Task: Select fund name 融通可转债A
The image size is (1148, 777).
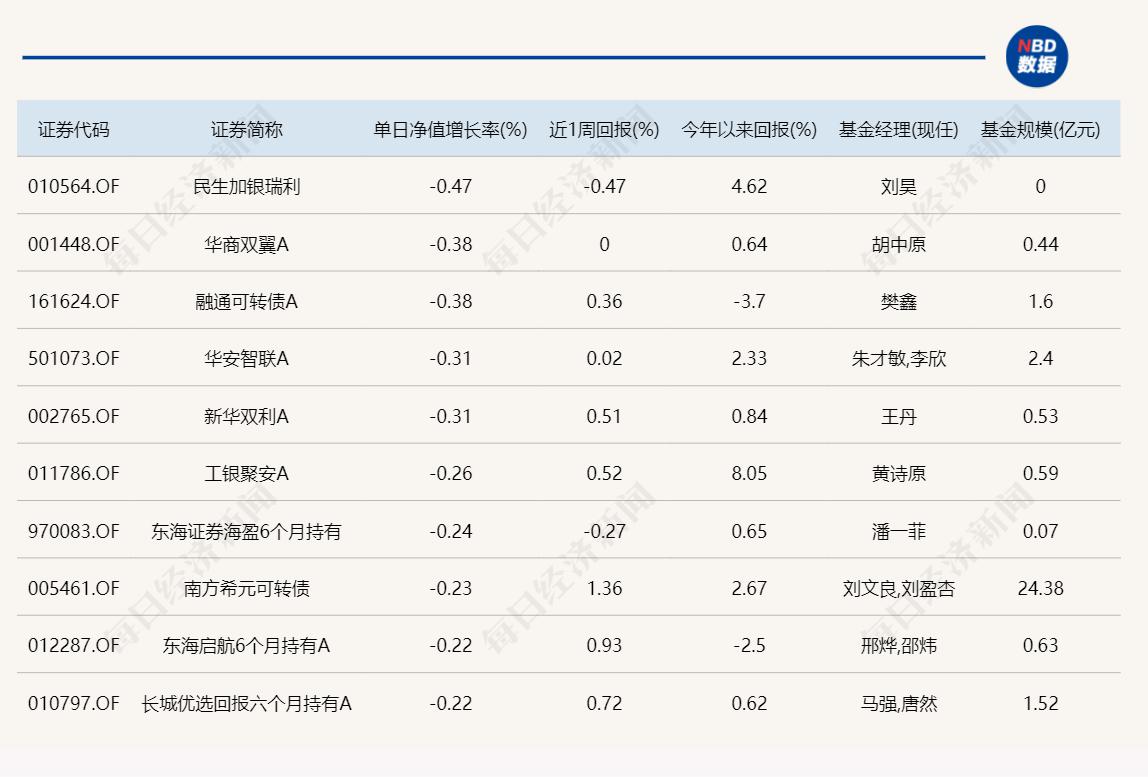Action: click(247, 301)
